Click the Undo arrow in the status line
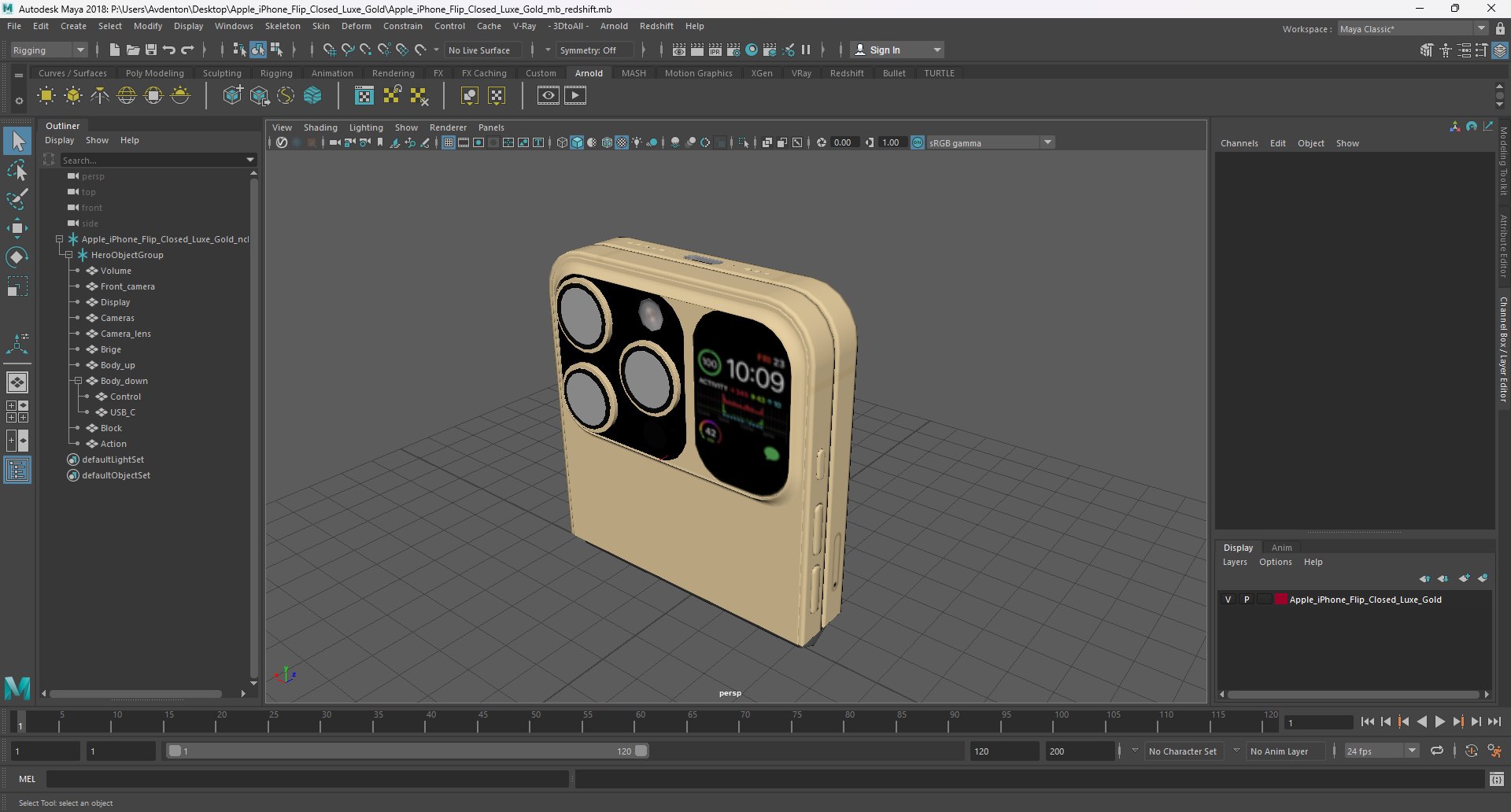The height and width of the screenshot is (812, 1511). click(x=169, y=50)
